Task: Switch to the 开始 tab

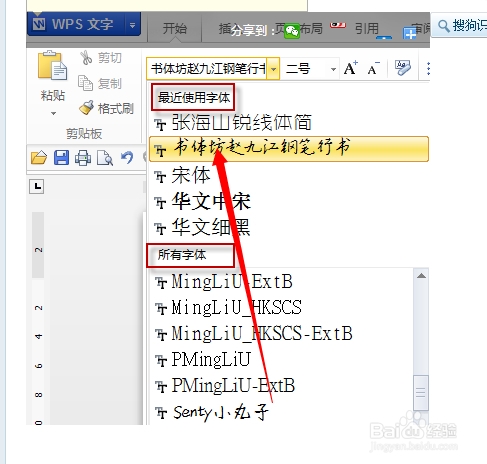Action: point(175,28)
